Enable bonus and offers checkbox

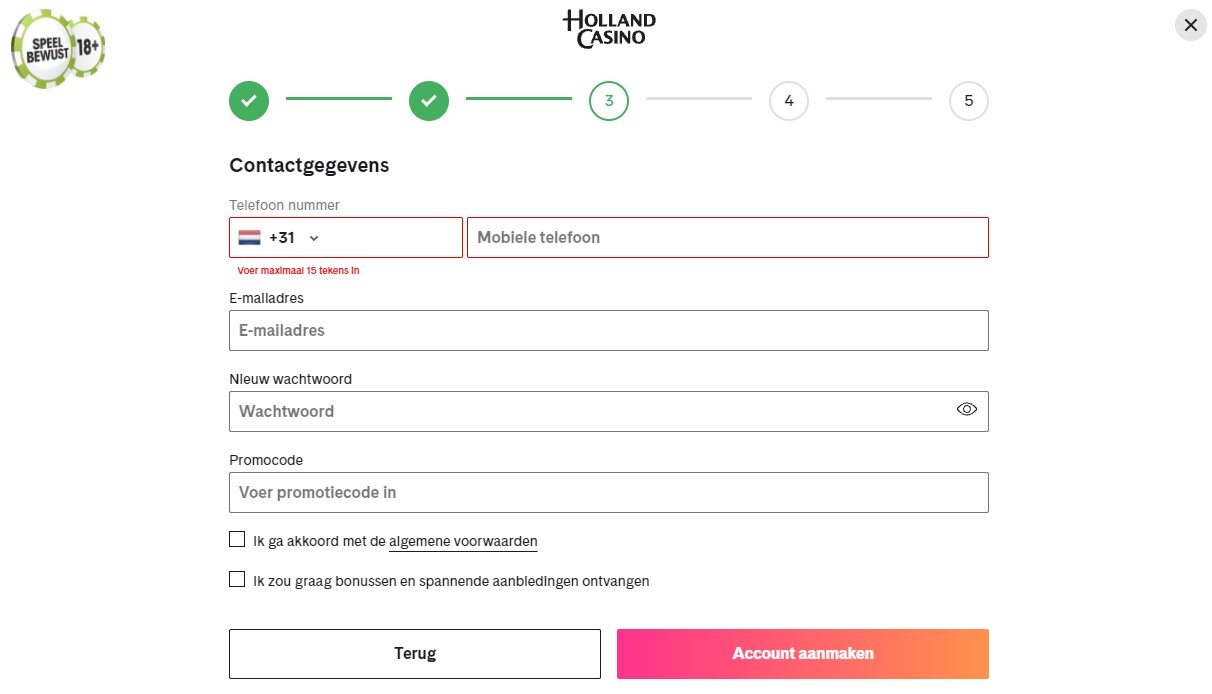coord(237,579)
